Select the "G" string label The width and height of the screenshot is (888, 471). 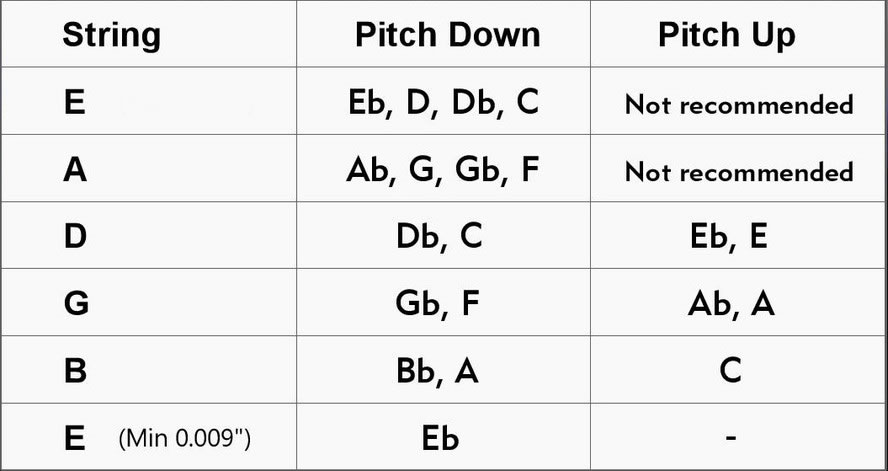pyautogui.click(x=75, y=304)
